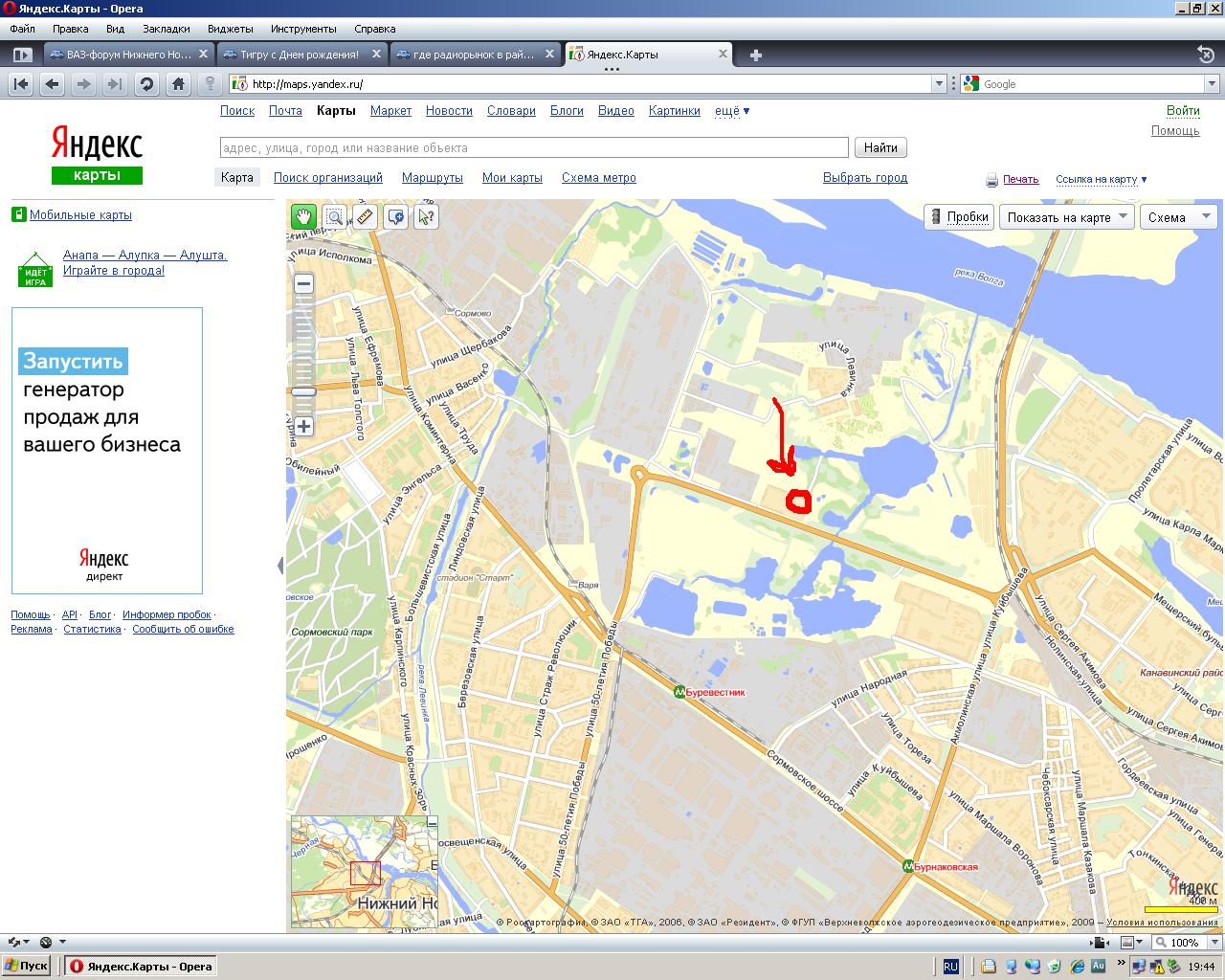Open Ссылка на карту dropdown
The image size is (1225, 980).
pos(1101,179)
